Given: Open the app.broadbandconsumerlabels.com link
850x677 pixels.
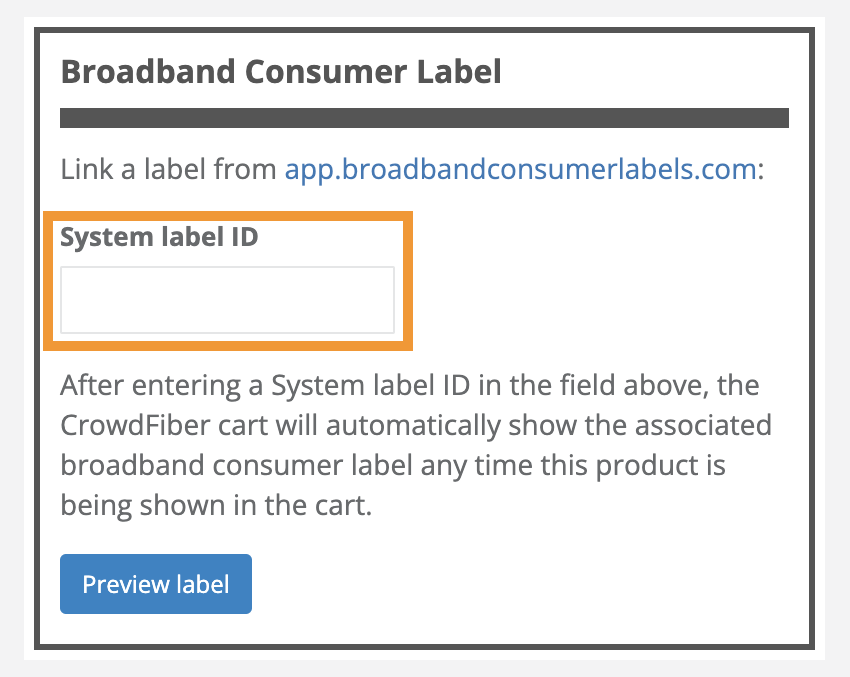Looking at the screenshot, I should [x=516, y=169].
